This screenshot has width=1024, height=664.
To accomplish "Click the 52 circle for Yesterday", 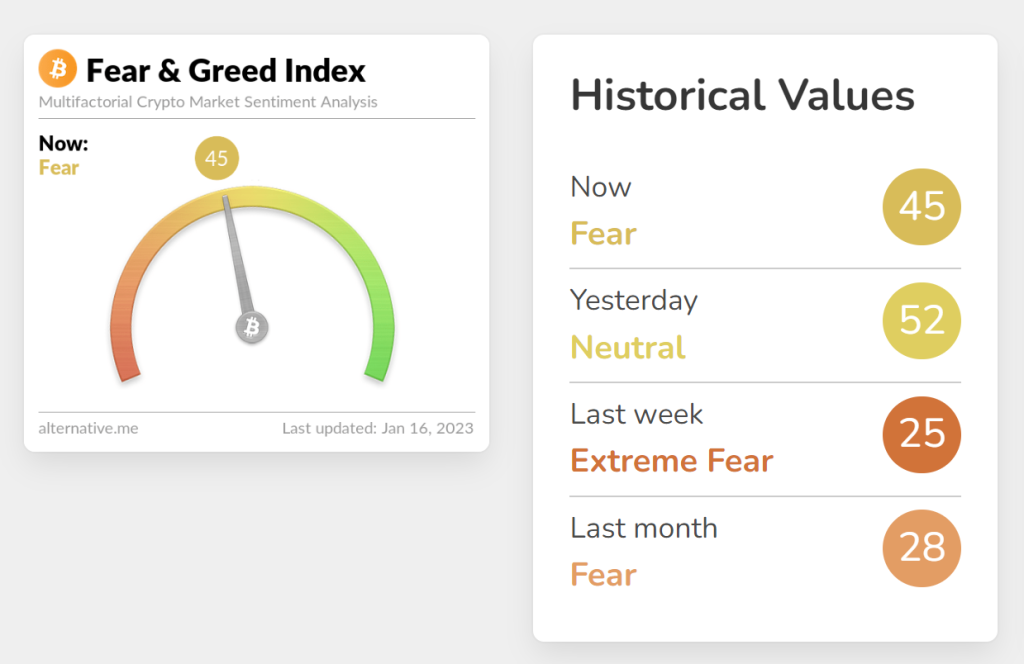I will 921,320.
